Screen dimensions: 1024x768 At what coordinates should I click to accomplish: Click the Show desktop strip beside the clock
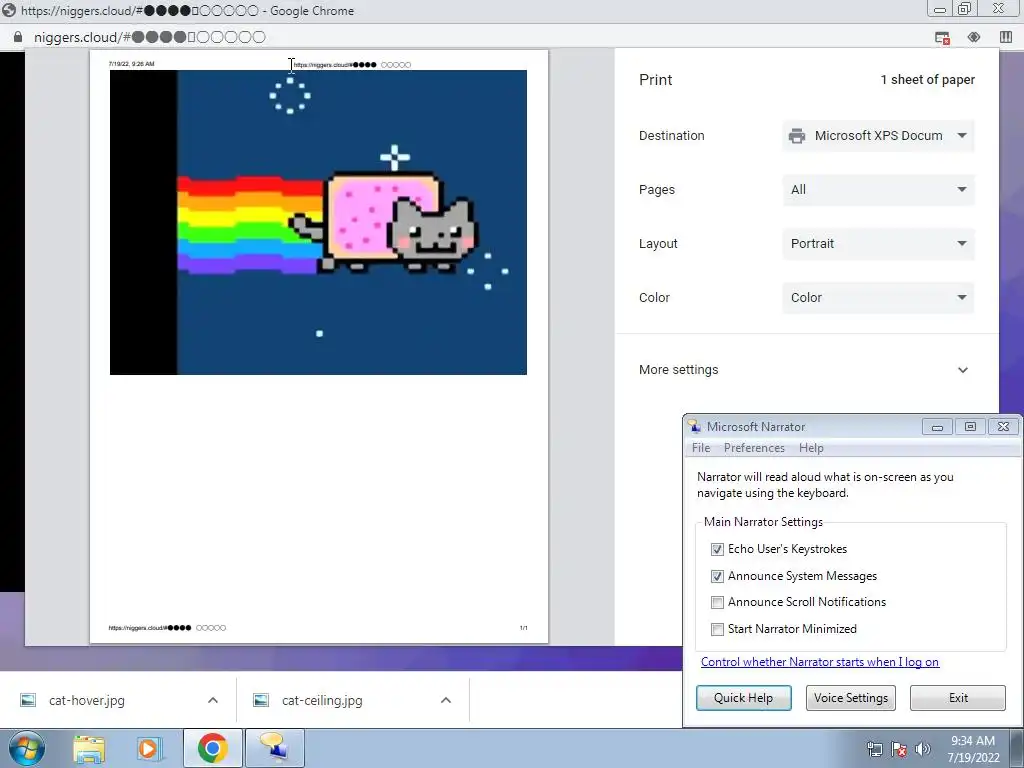(x=1017, y=748)
